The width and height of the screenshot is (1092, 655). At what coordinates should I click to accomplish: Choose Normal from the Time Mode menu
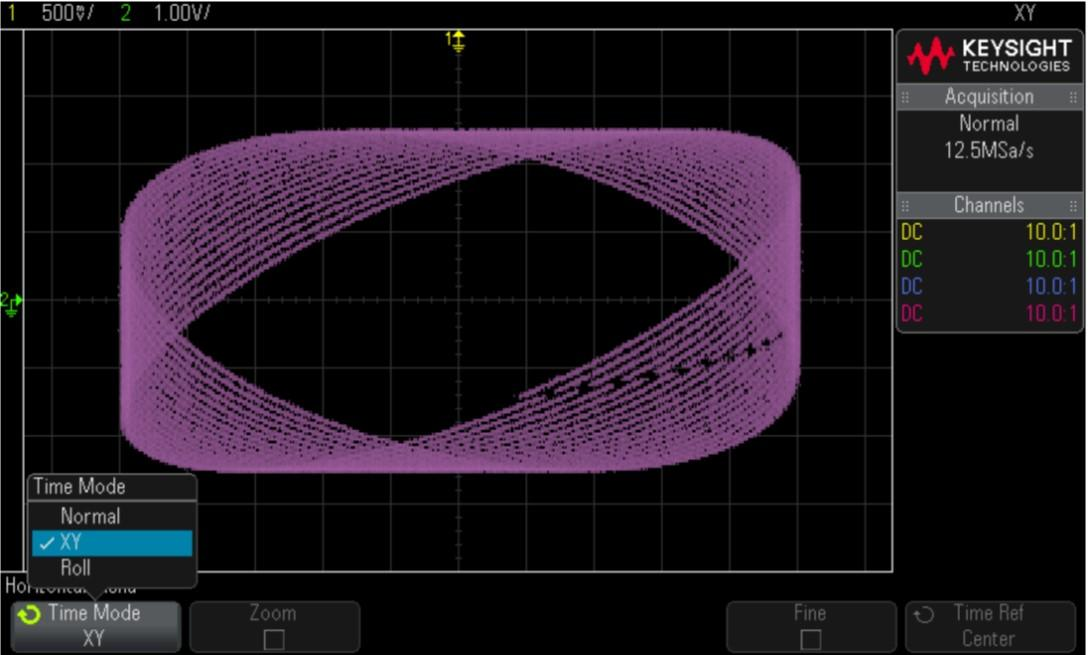click(90, 517)
